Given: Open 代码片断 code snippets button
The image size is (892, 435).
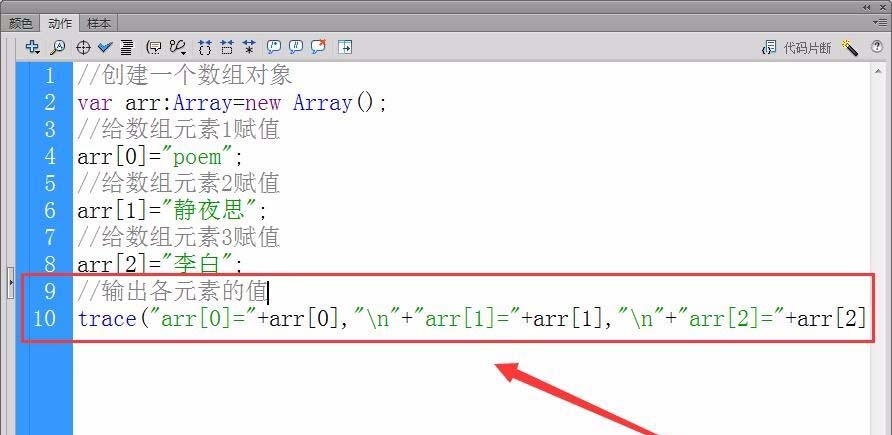Looking at the screenshot, I should [x=796, y=48].
